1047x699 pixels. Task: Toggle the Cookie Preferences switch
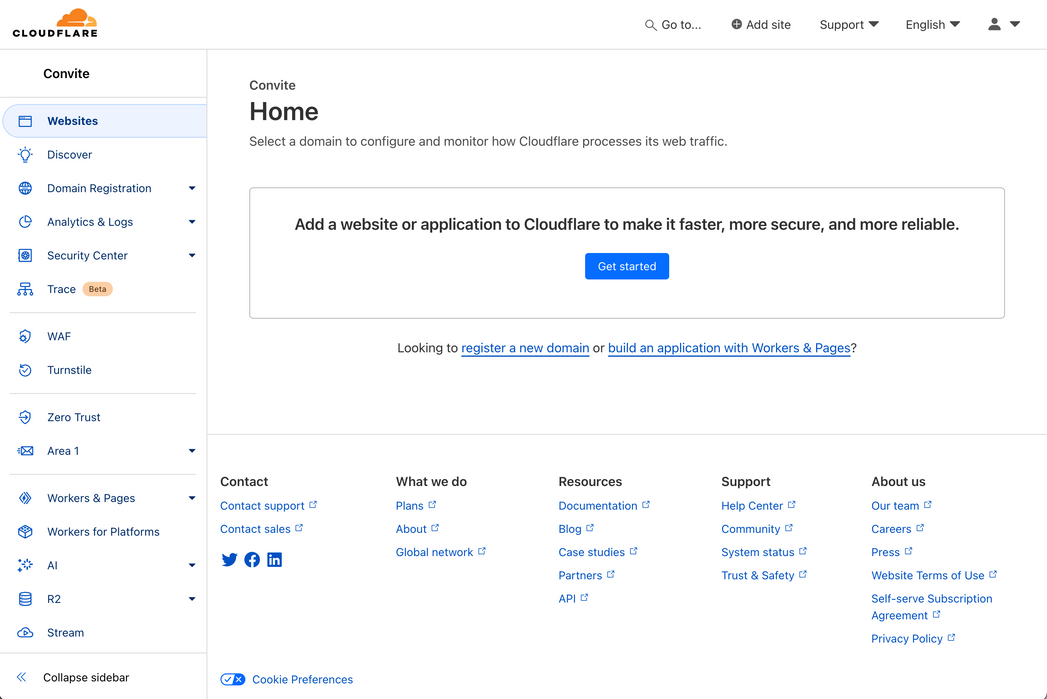[233, 680]
